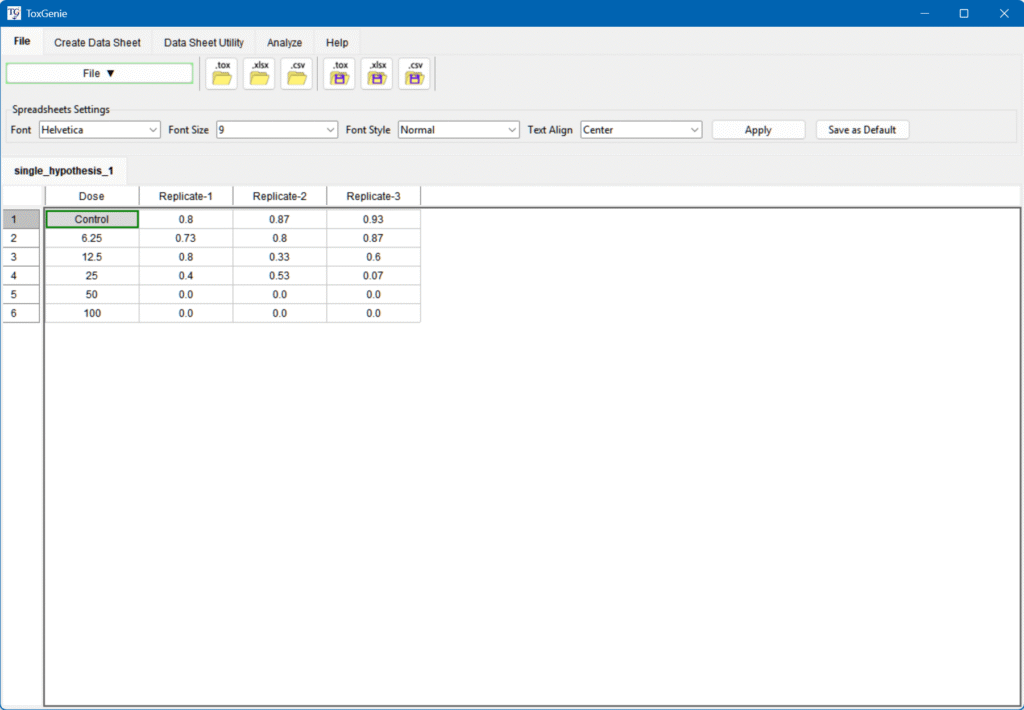Select row header 4

[x=21, y=276]
